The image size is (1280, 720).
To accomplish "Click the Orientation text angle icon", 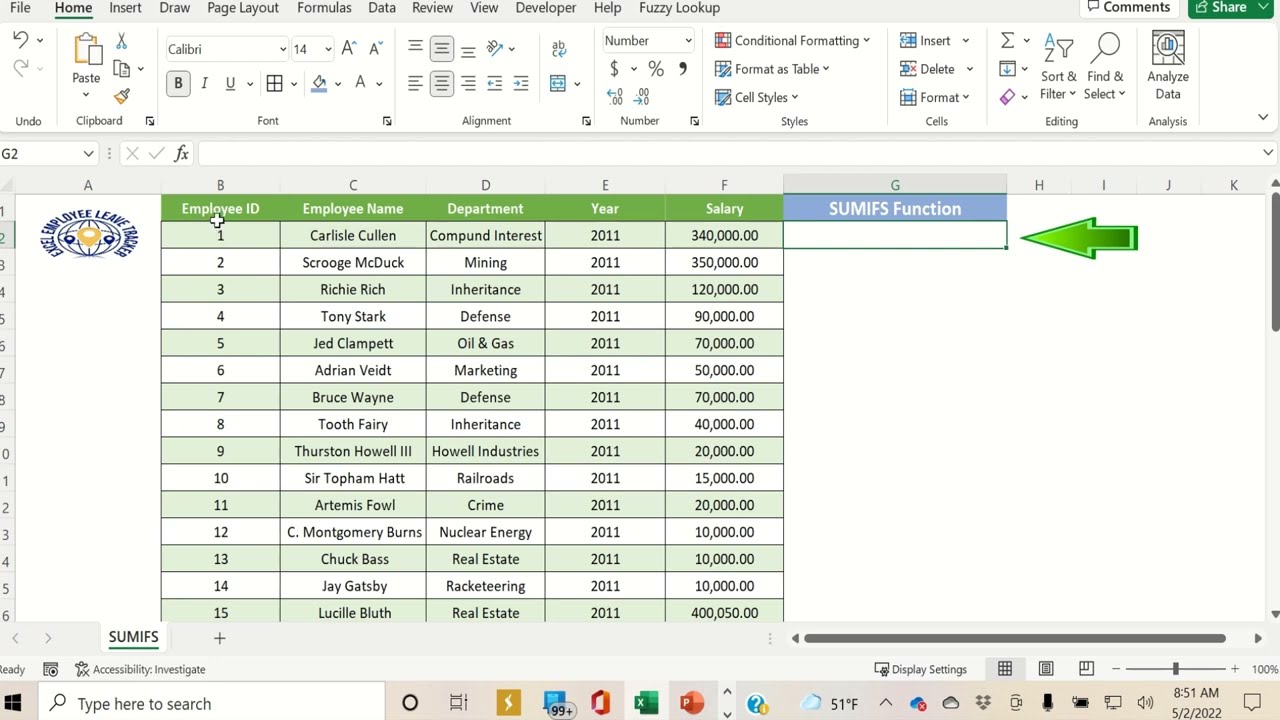I will point(494,48).
